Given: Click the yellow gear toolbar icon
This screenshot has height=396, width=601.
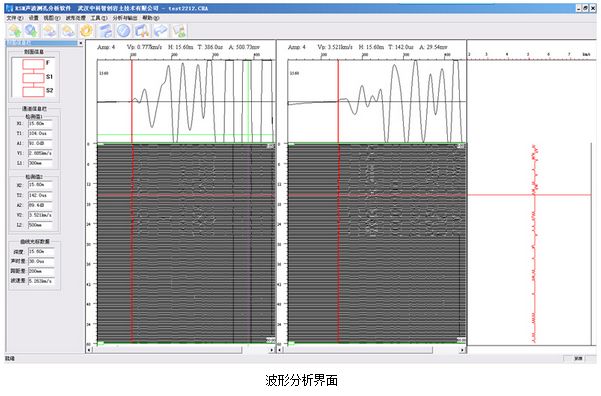Looking at the screenshot, I should click(x=86, y=31).
